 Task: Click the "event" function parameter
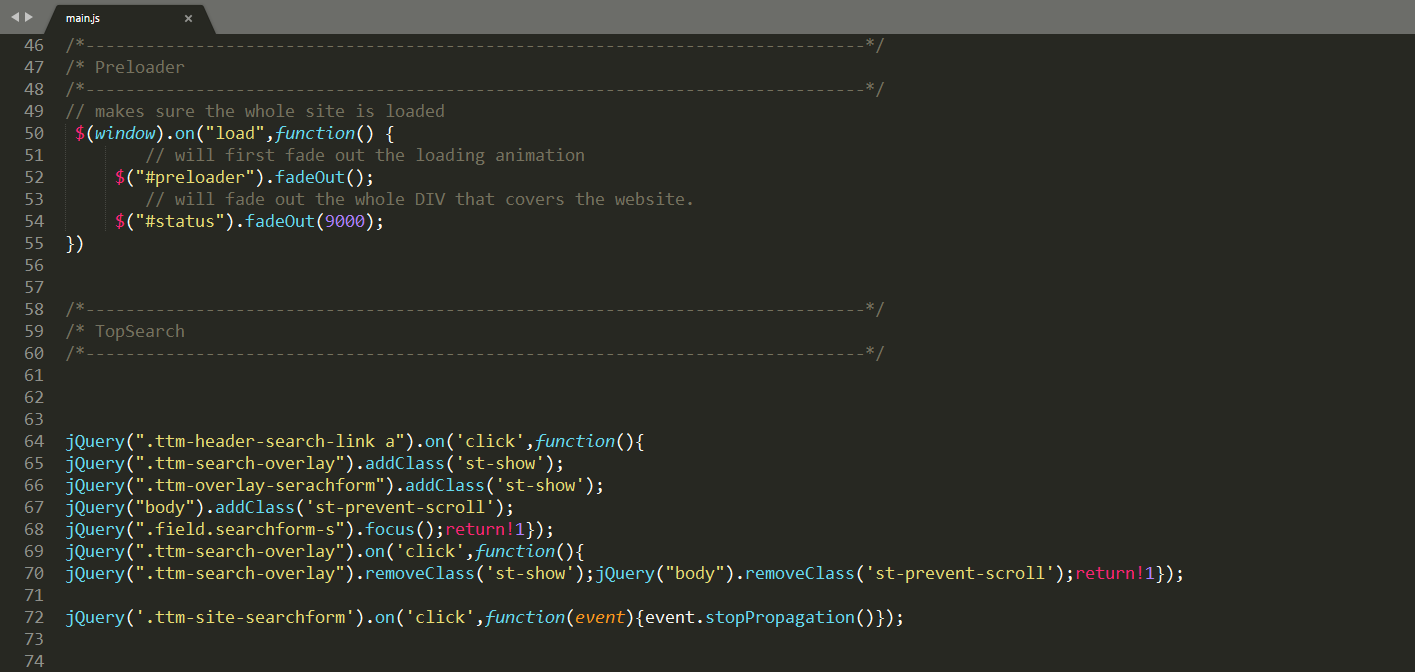[x=600, y=617]
